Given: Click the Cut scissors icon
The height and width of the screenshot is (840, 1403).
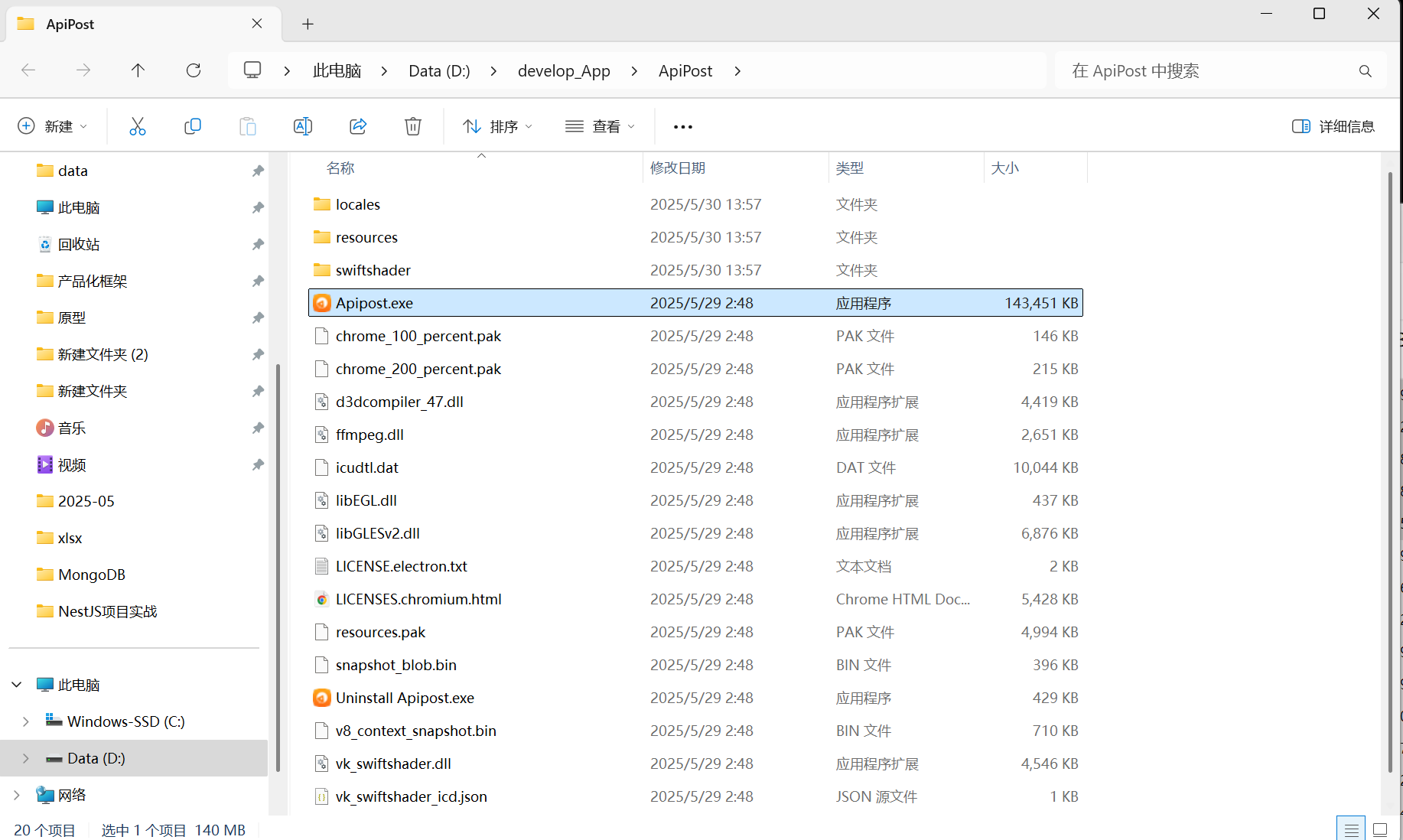Looking at the screenshot, I should (138, 126).
